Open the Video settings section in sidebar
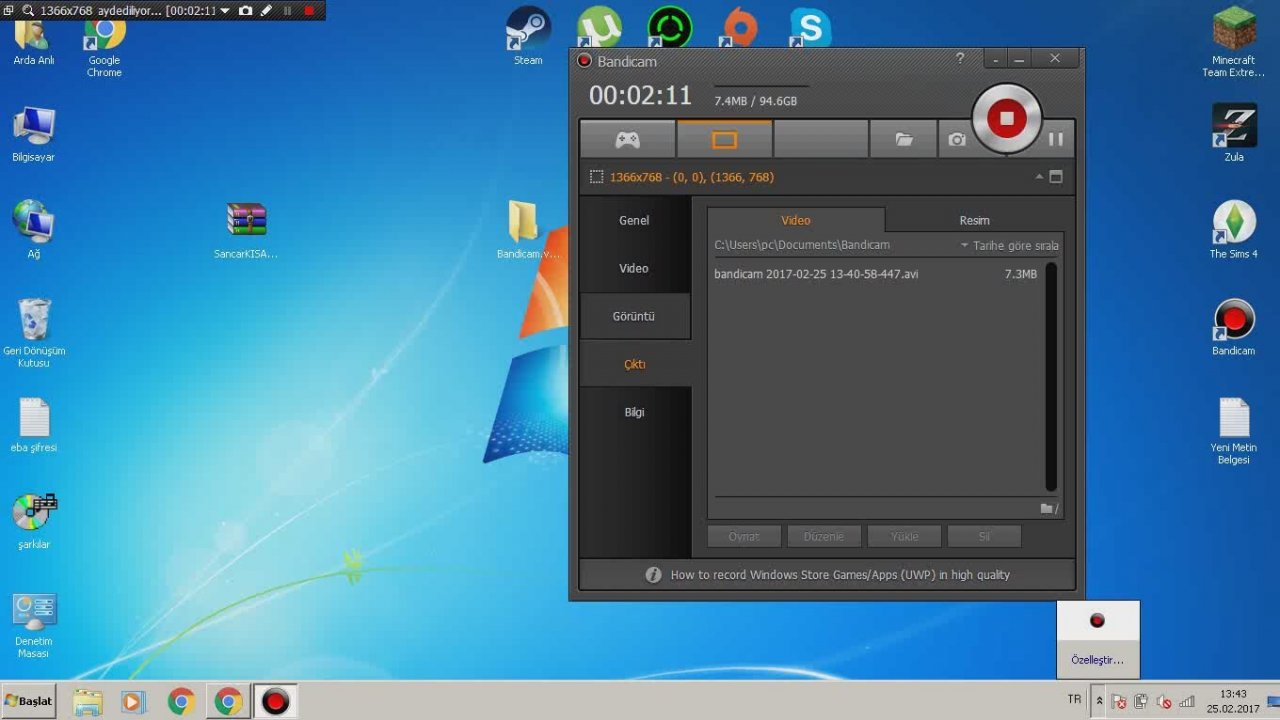 (x=634, y=268)
